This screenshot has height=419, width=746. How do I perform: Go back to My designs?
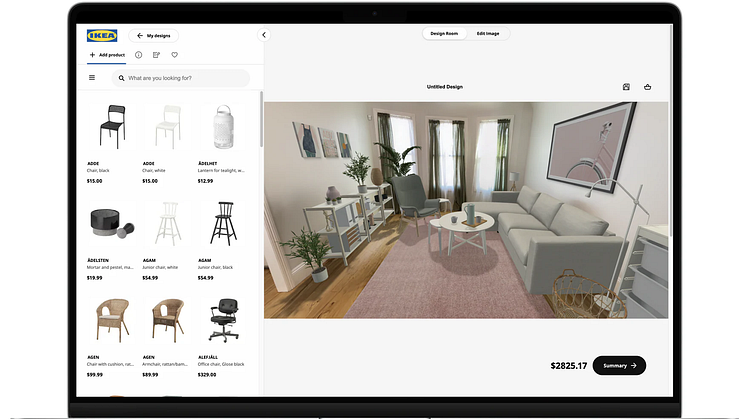[x=153, y=35]
